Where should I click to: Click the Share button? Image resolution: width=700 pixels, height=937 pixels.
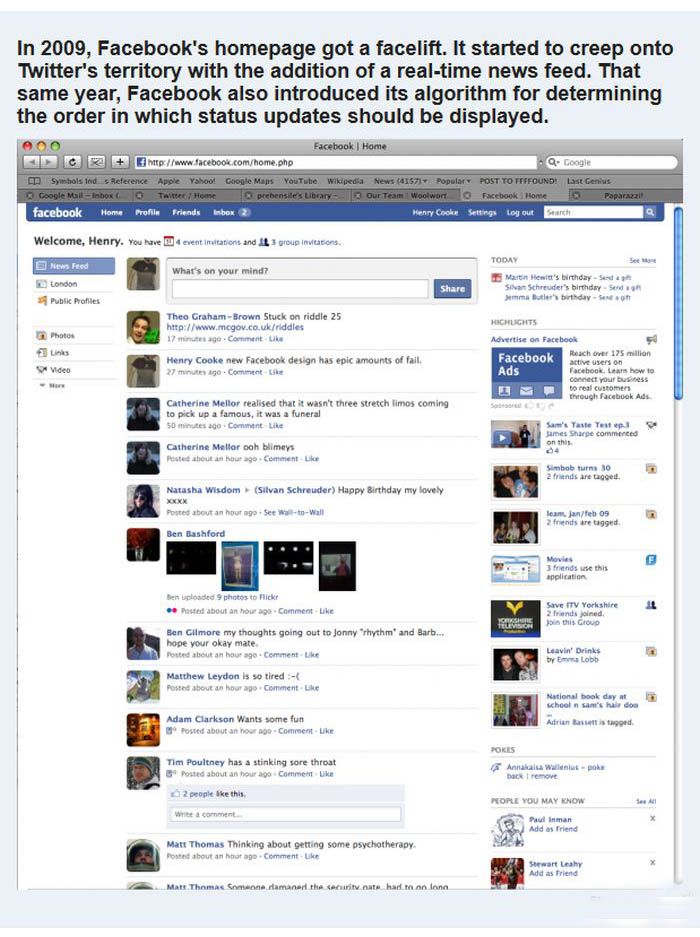coord(452,289)
